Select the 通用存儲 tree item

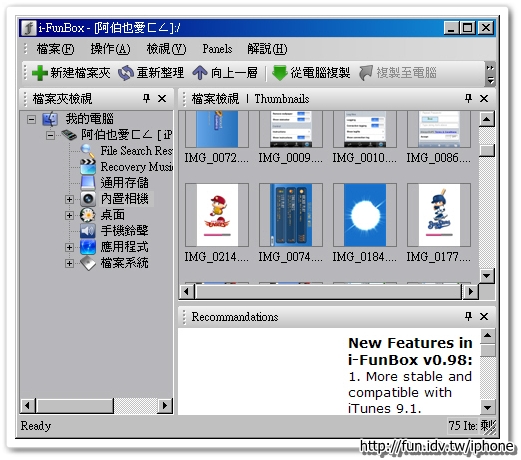(124, 183)
